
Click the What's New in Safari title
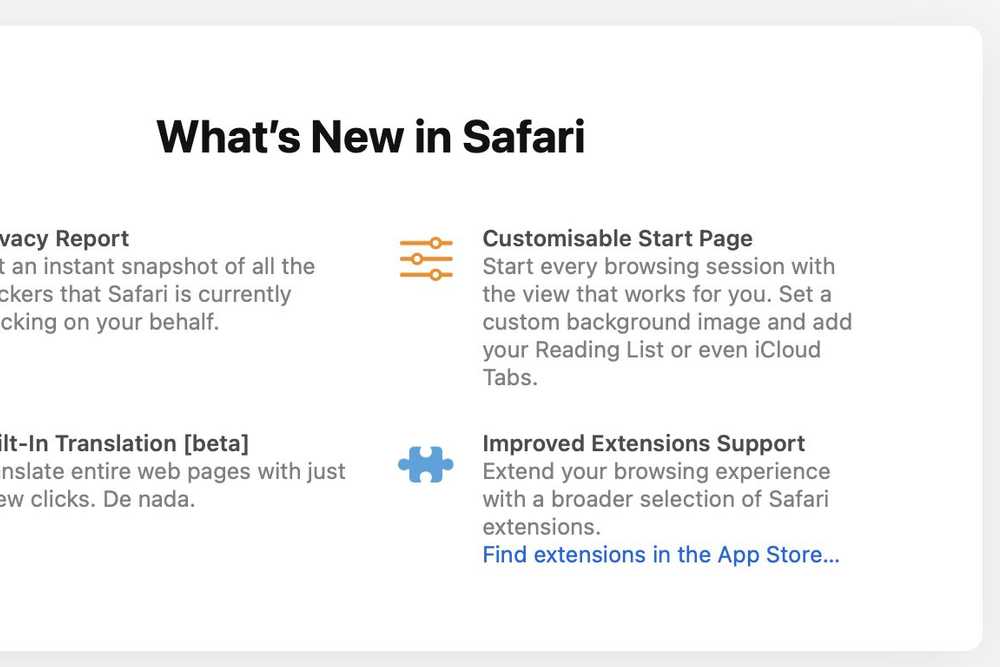tap(371, 136)
